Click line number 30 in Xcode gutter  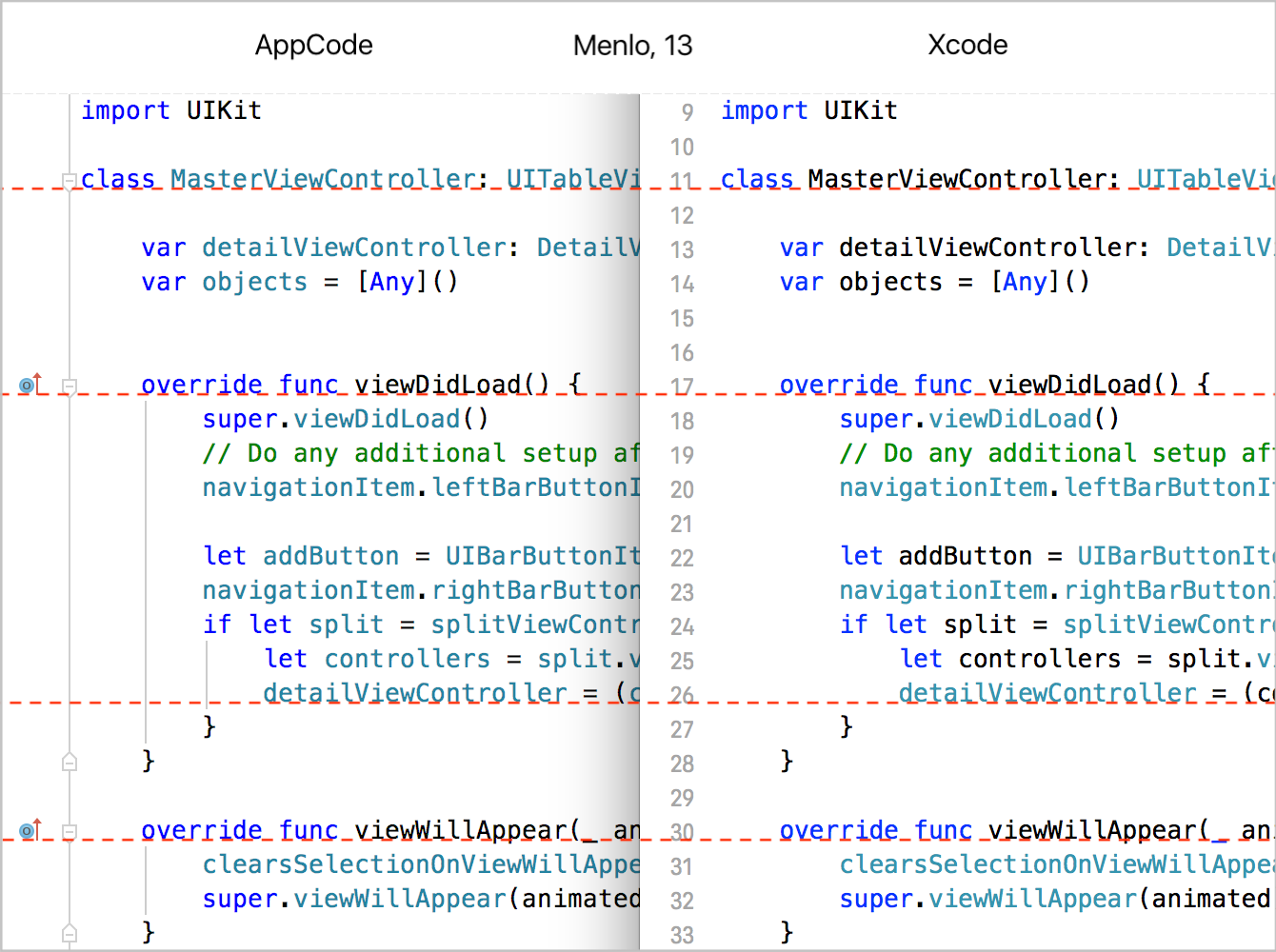point(682,832)
